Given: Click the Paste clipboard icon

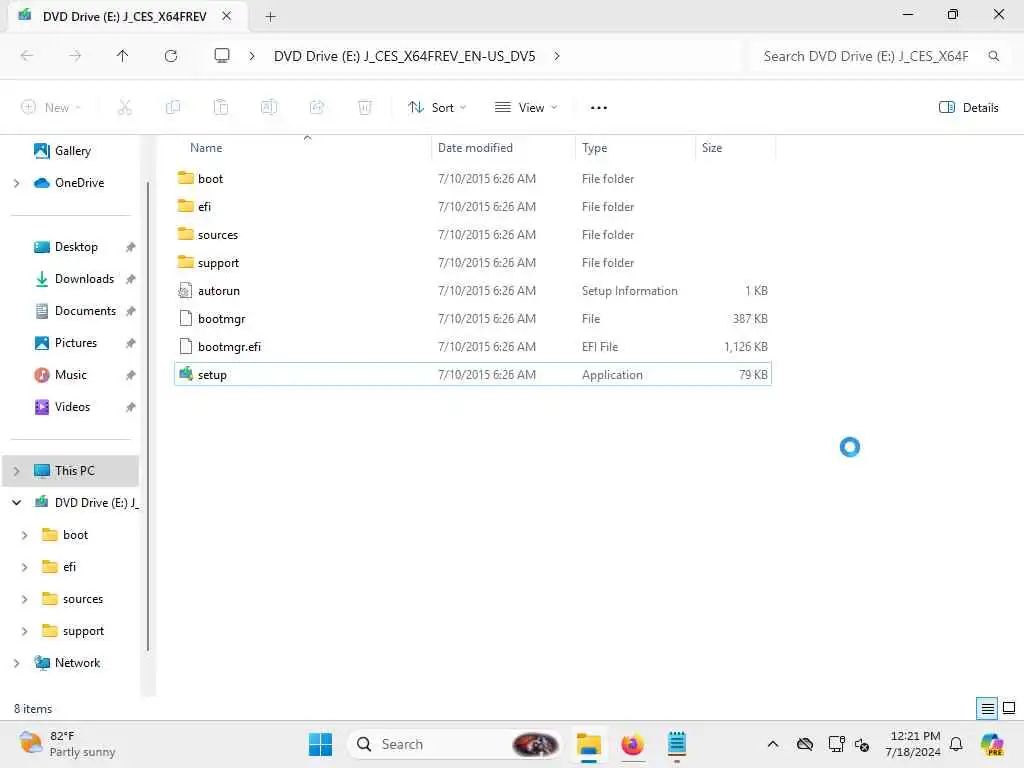Looking at the screenshot, I should [x=221, y=107].
